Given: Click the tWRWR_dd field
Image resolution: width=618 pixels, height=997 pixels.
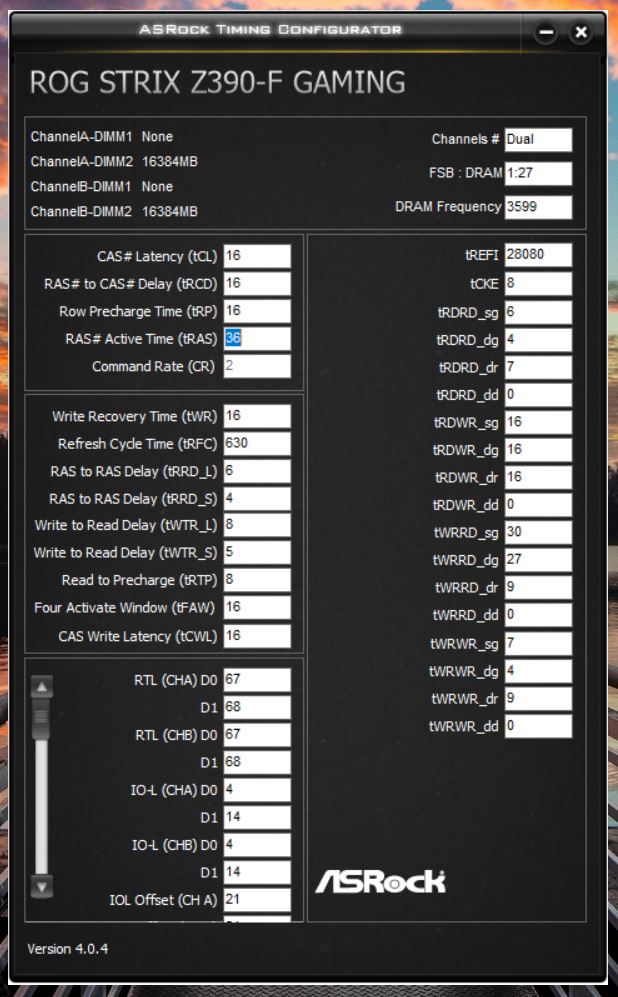Looking at the screenshot, I should click(539, 725).
